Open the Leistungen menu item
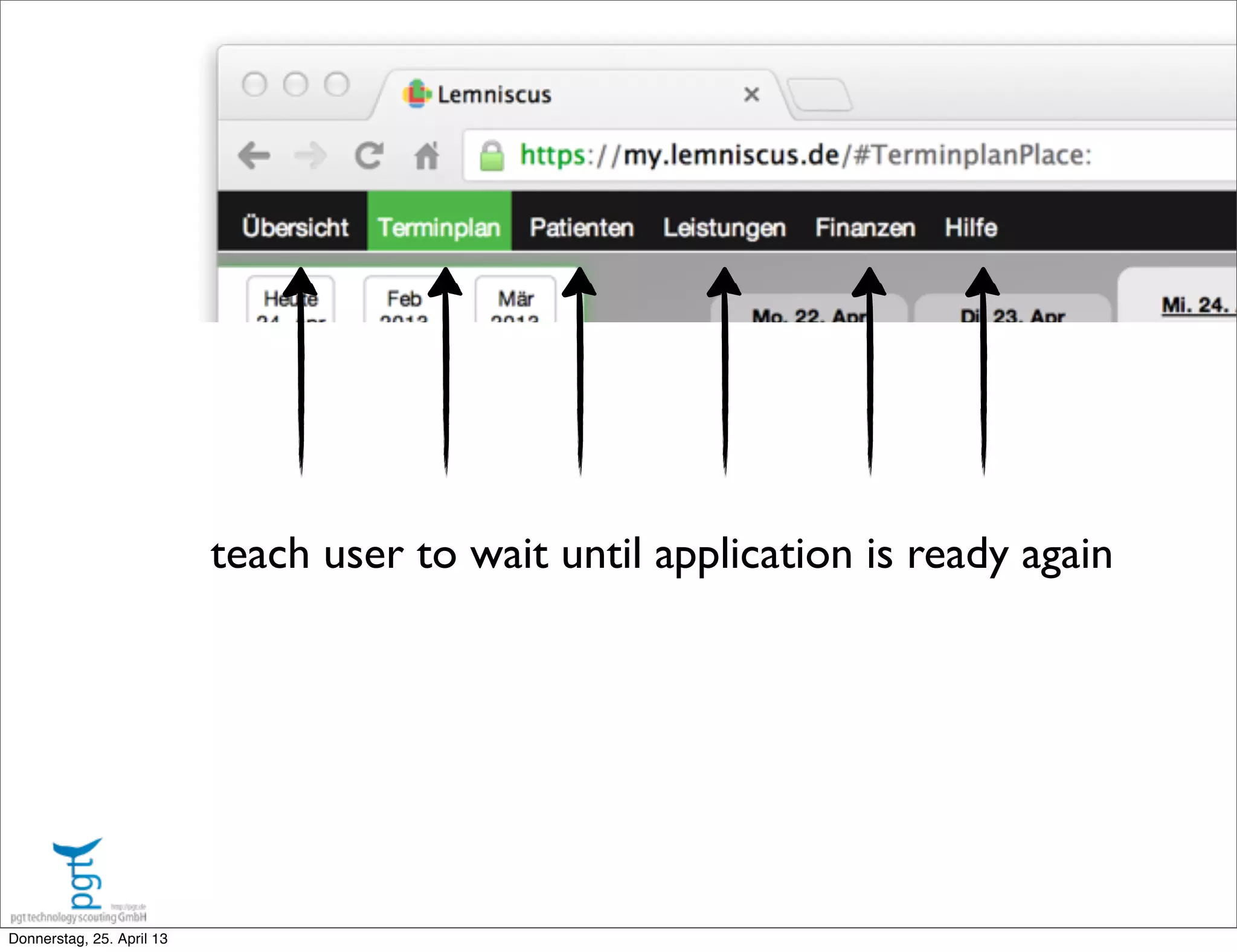Viewport: 1237px width, 952px height. point(724,228)
